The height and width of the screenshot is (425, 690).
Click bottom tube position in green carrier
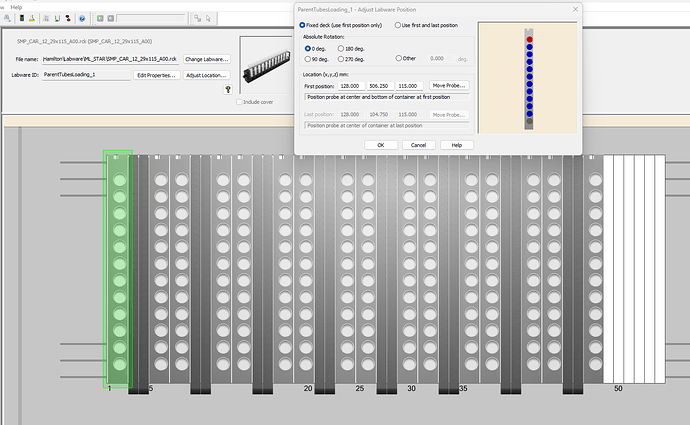point(120,364)
